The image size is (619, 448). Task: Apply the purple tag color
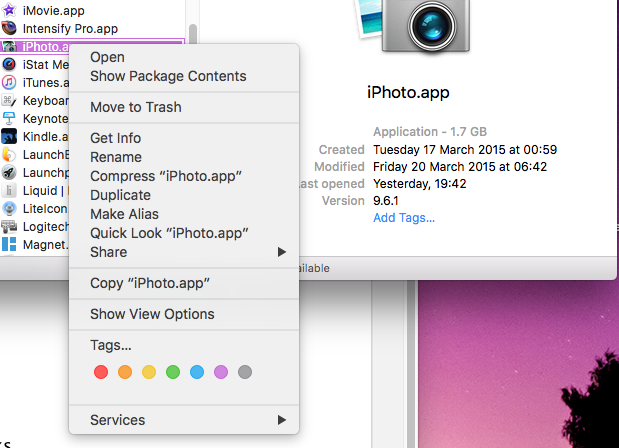[221, 372]
